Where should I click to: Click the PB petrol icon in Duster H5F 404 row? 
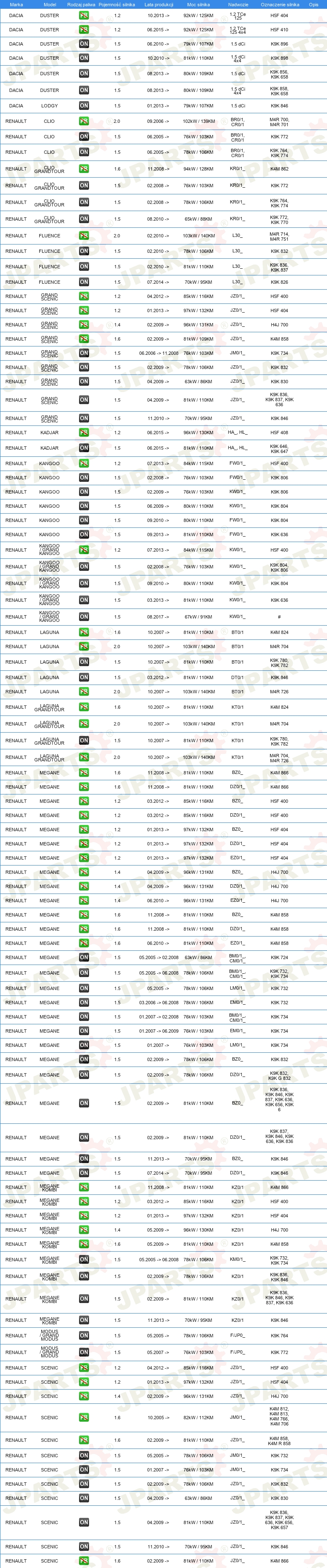point(84,15)
